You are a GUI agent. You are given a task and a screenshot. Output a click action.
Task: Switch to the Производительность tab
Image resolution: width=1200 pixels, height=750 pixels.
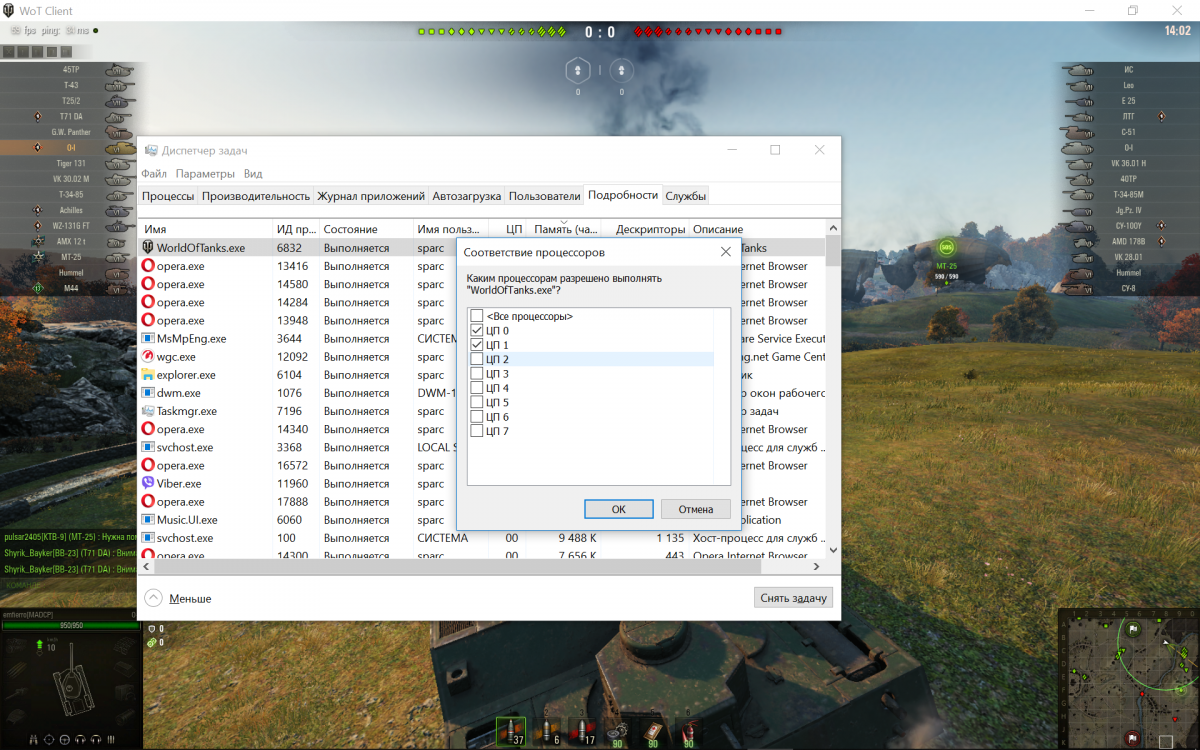(256, 196)
